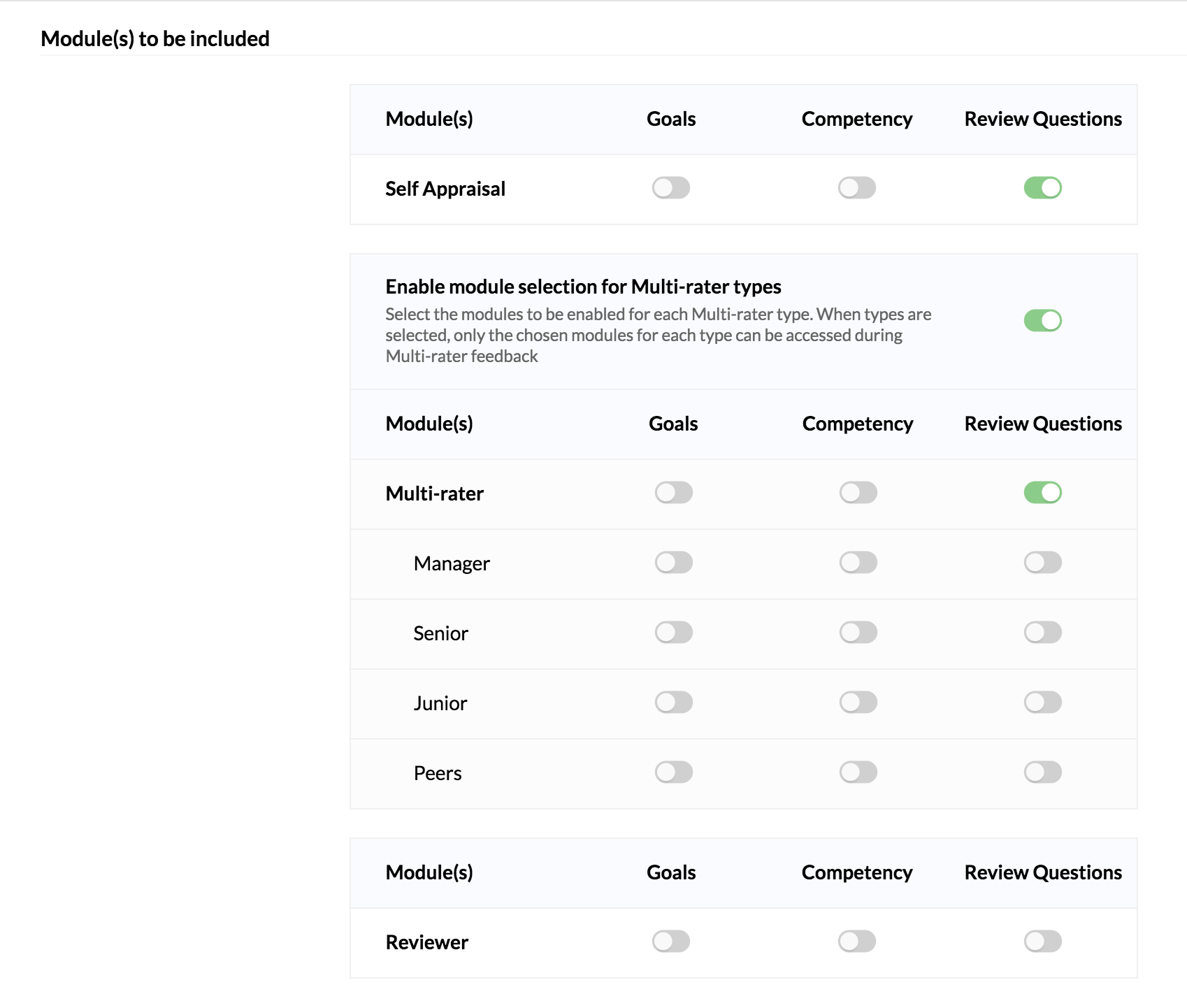Enable Competency for Self Appraisal
Viewport: 1187px width, 1008px height.
coord(857,188)
